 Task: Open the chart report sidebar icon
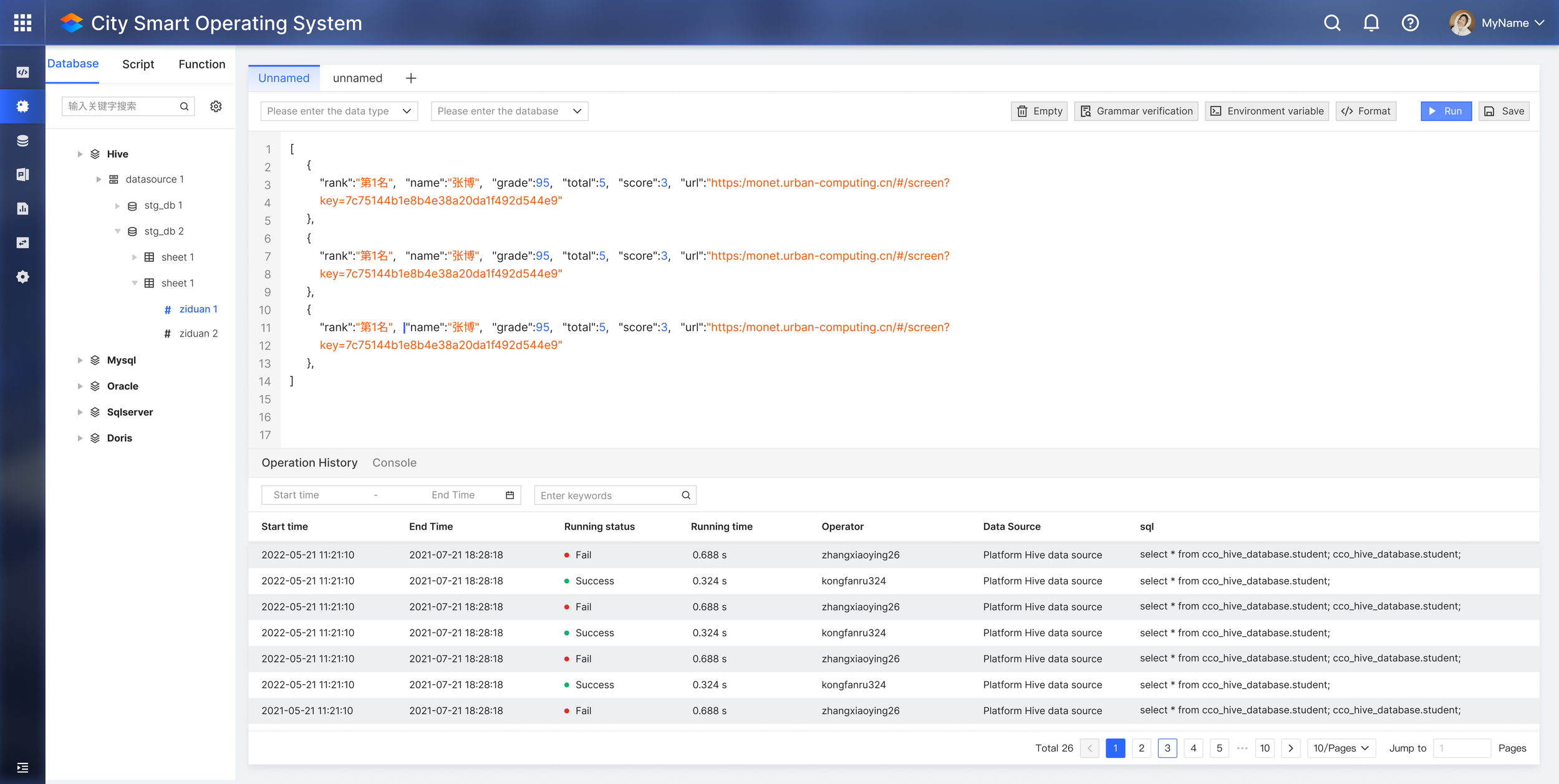click(x=22, y=209)
